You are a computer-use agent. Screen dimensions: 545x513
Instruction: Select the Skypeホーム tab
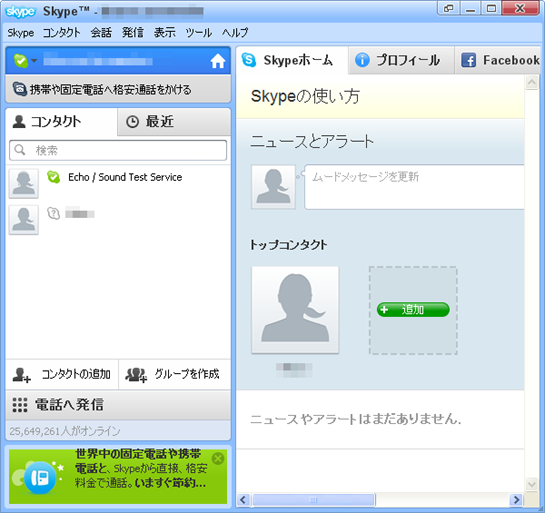(292, 60)
